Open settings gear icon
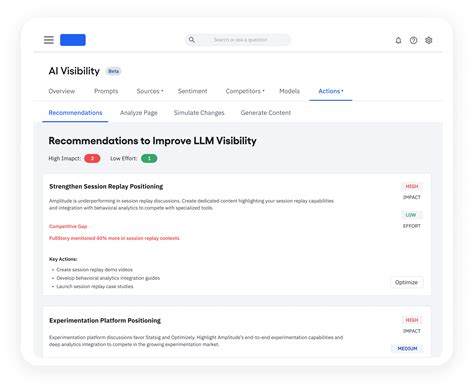The width and height of the screenshot is (474, 390). pyautogui.click(x=429, y=40)
